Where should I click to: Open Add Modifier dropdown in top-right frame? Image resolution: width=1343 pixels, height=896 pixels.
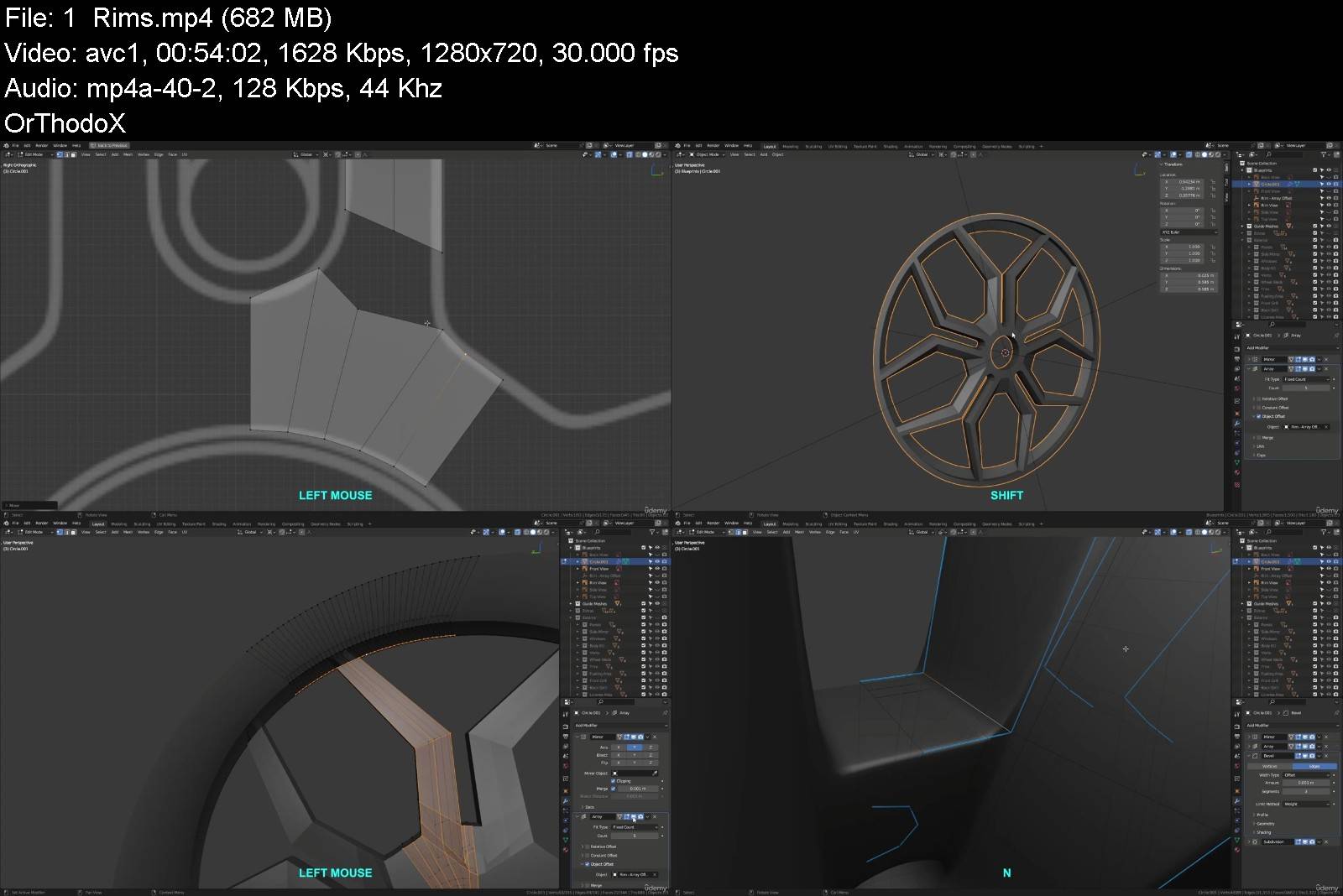click(x=1292, y=348)
